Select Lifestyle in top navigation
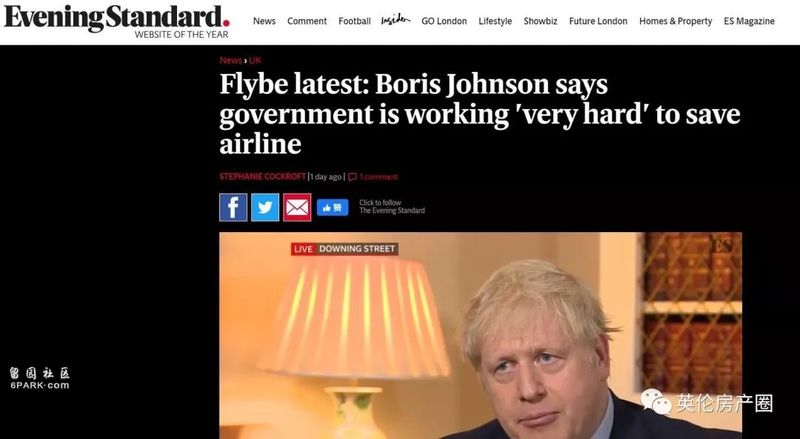The image size is (800, 439). (x=495, y=21)
